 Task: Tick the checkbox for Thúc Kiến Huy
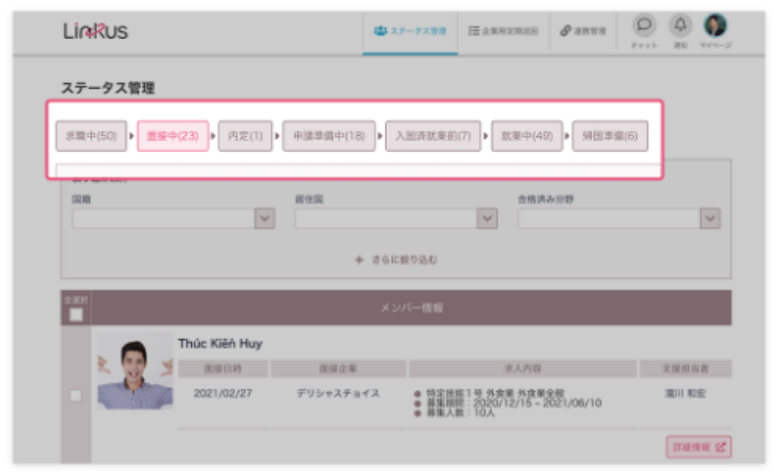tap(76, 395)
